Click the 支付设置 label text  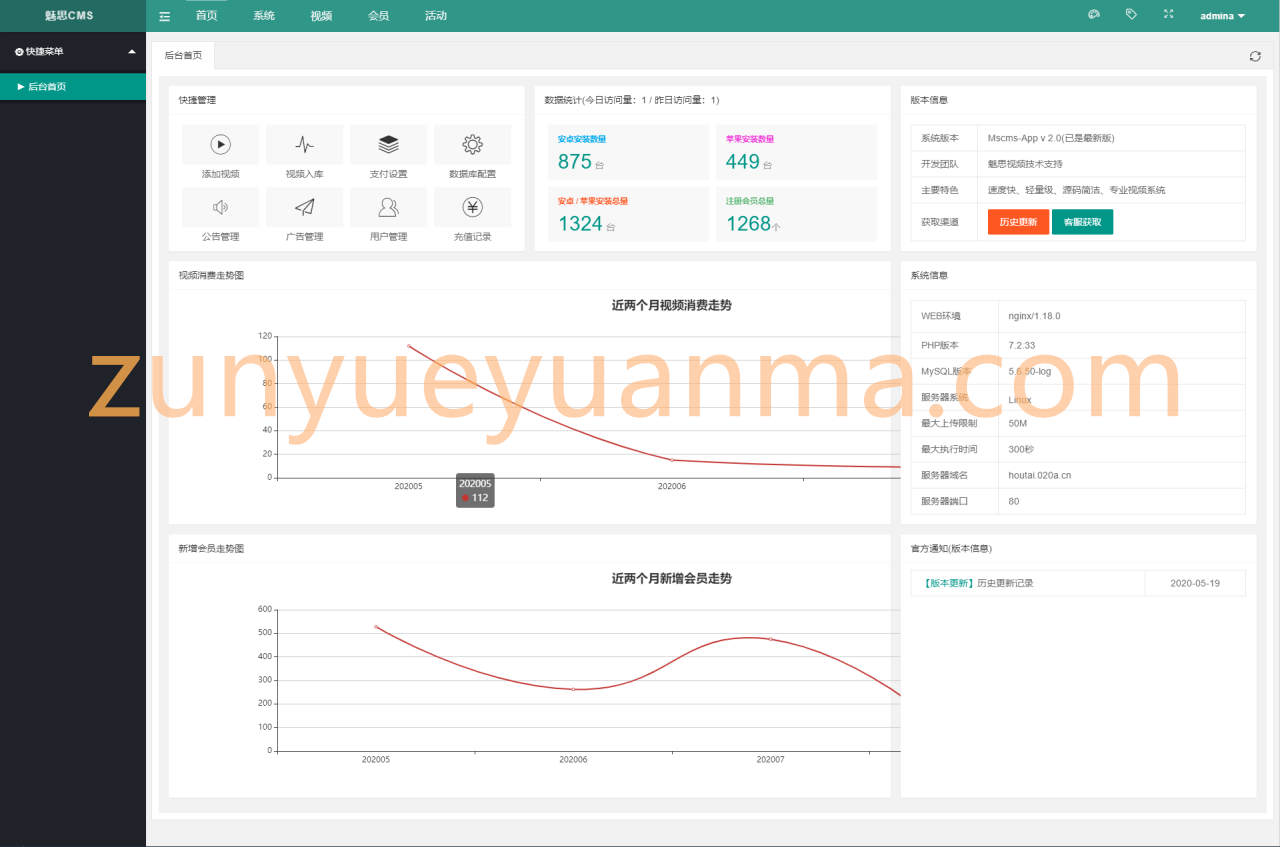pos(389,174)
